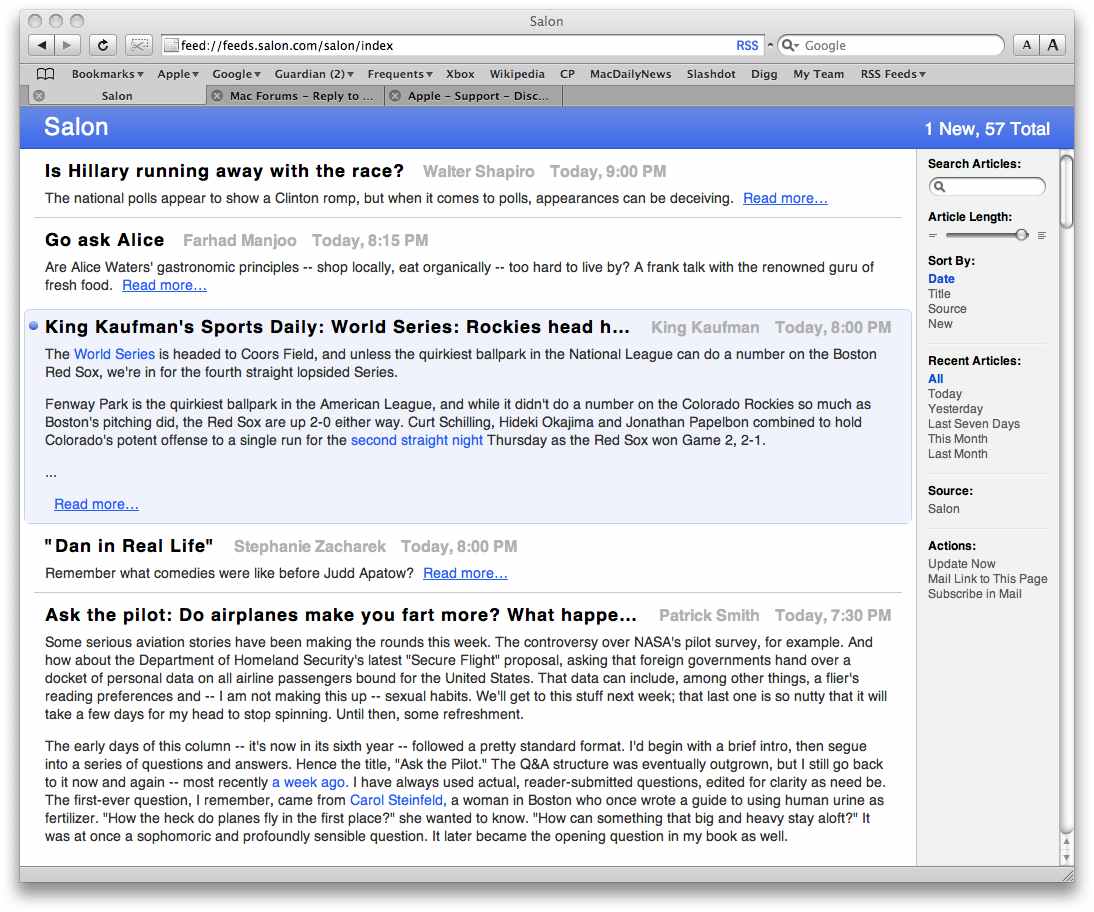The width and height of the screenshot is (1094, 912).
Task: Open the Slashdot bookmark
Action: (711, 74)
